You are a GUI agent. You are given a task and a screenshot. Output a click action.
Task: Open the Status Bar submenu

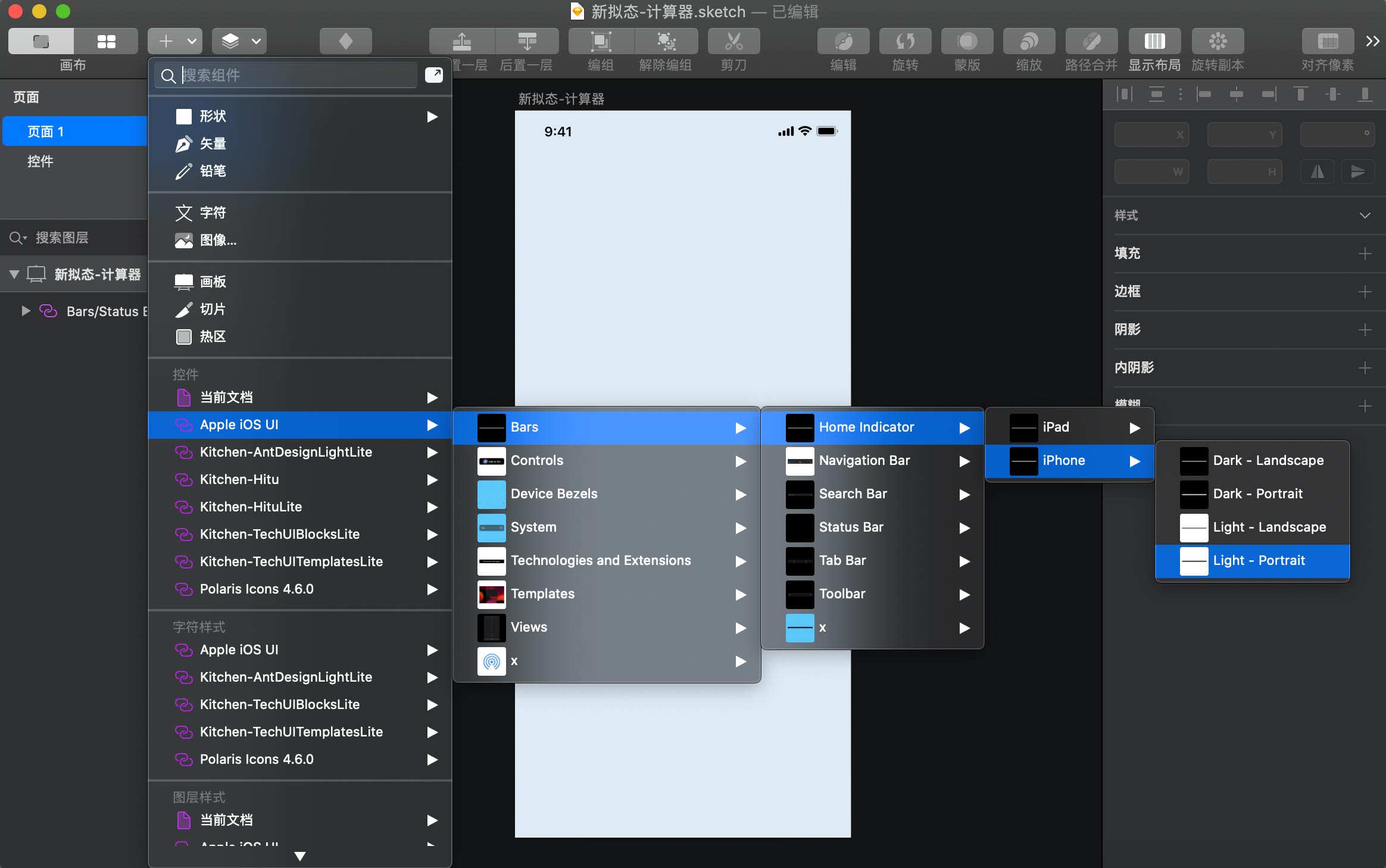[x=873, y=527]
